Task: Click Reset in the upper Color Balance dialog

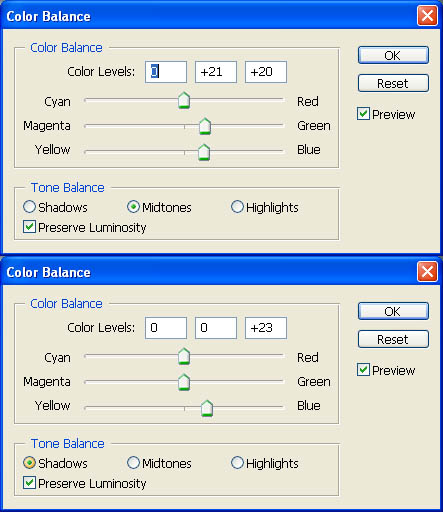Action: coord(393,83)
